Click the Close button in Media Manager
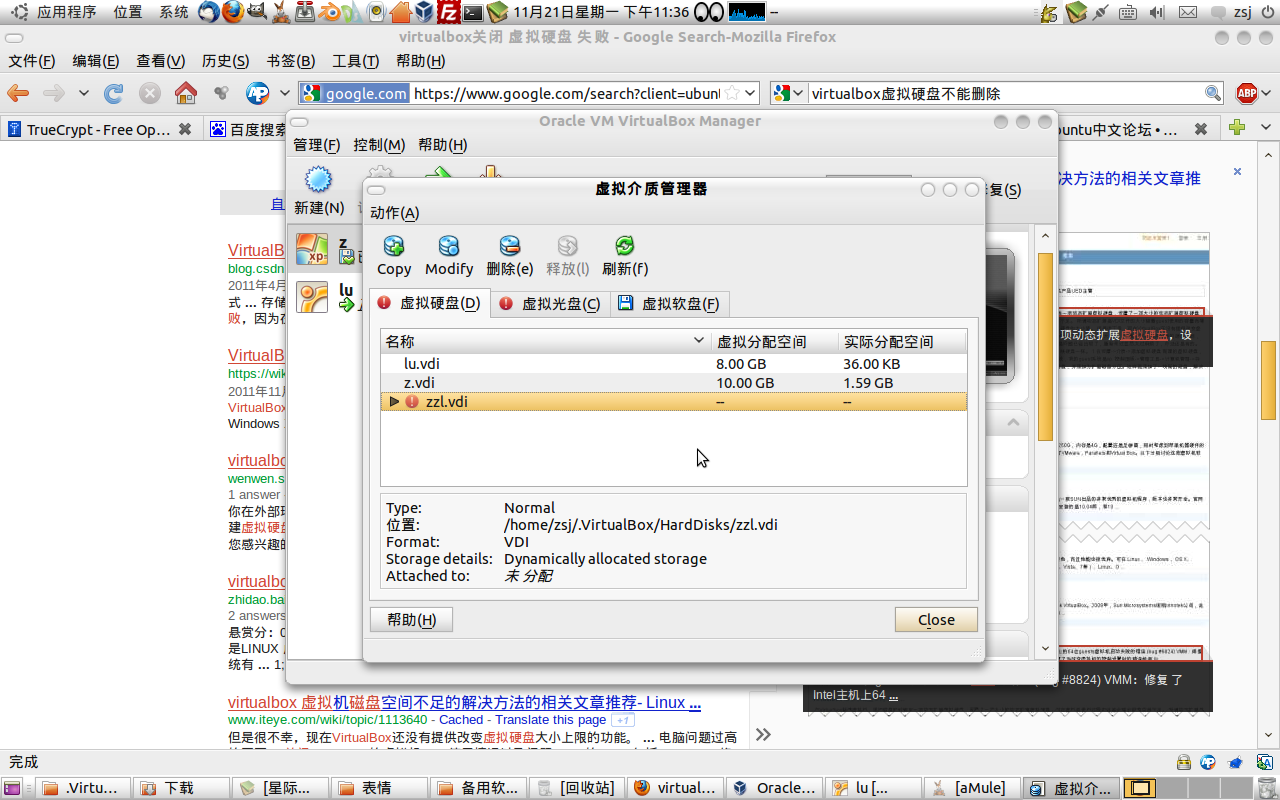1280x800 pixels. click(936, 619)
